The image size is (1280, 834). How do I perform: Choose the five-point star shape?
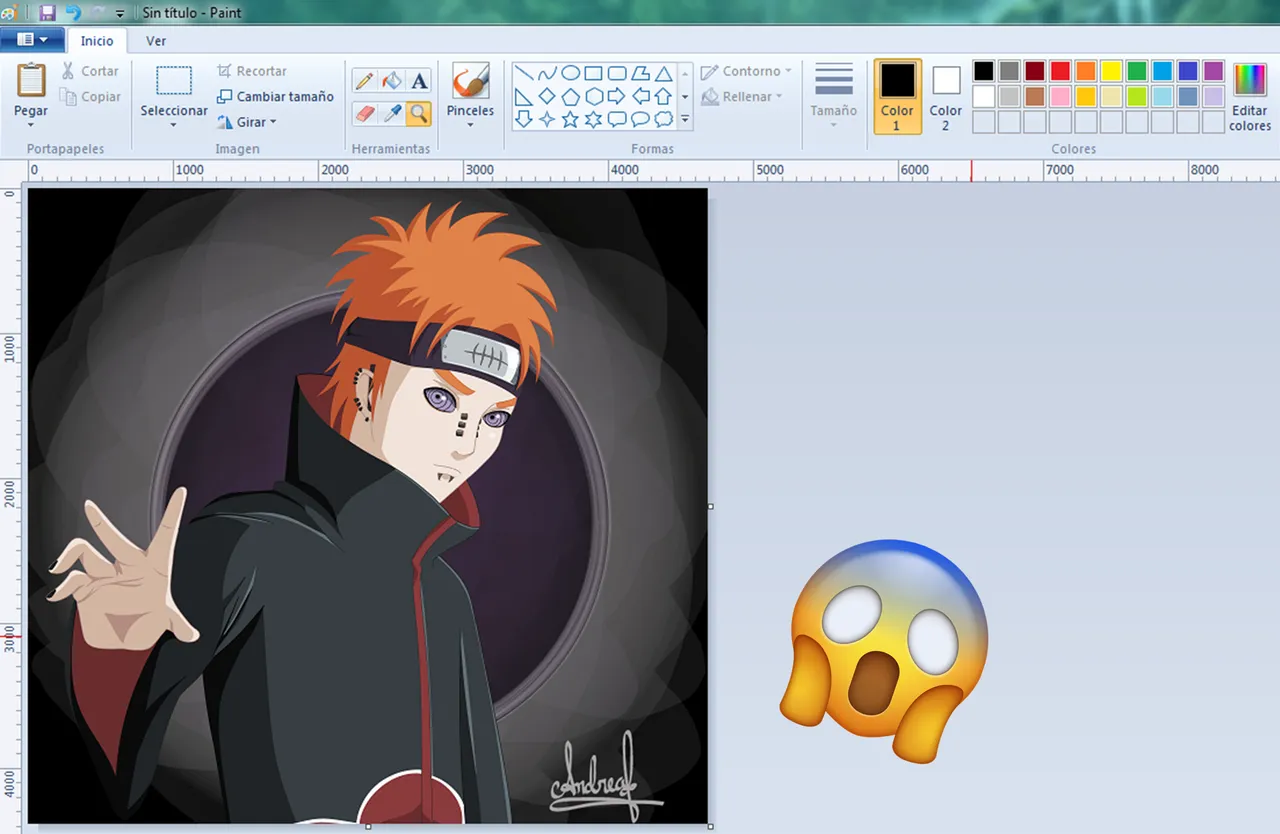tap(570, 119)
